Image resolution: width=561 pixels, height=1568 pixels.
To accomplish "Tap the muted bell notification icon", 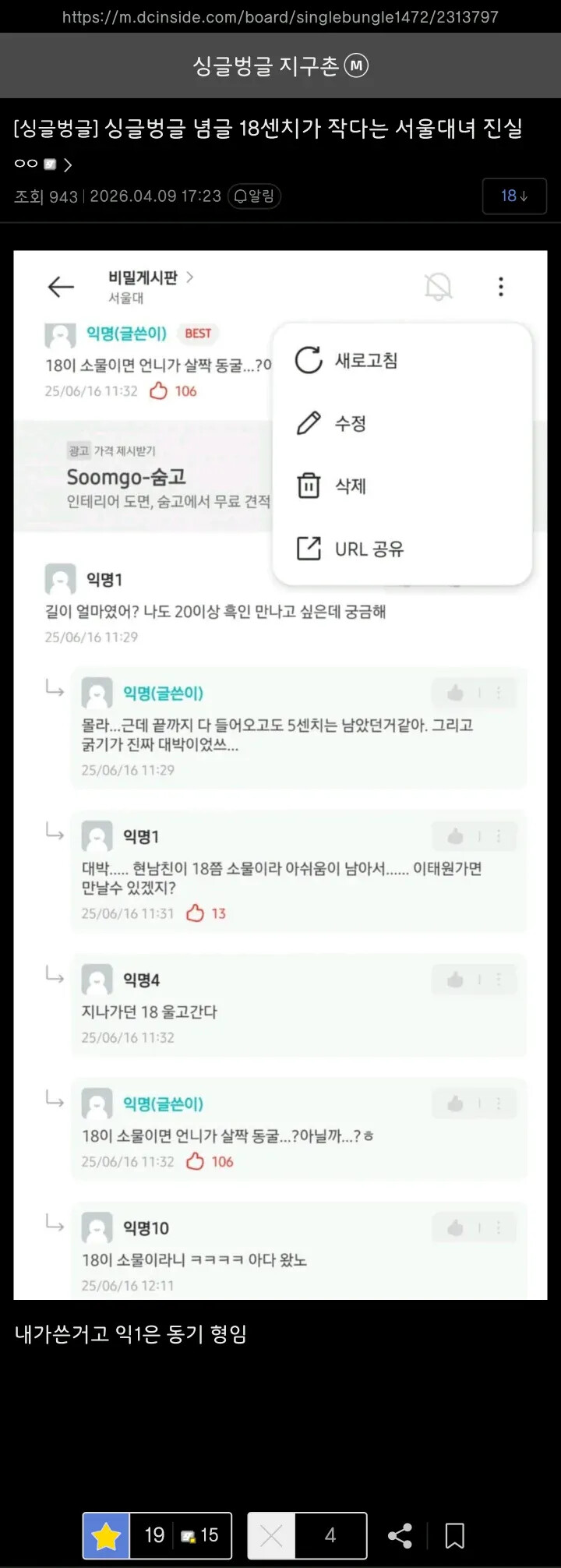I will click(438, 287).
